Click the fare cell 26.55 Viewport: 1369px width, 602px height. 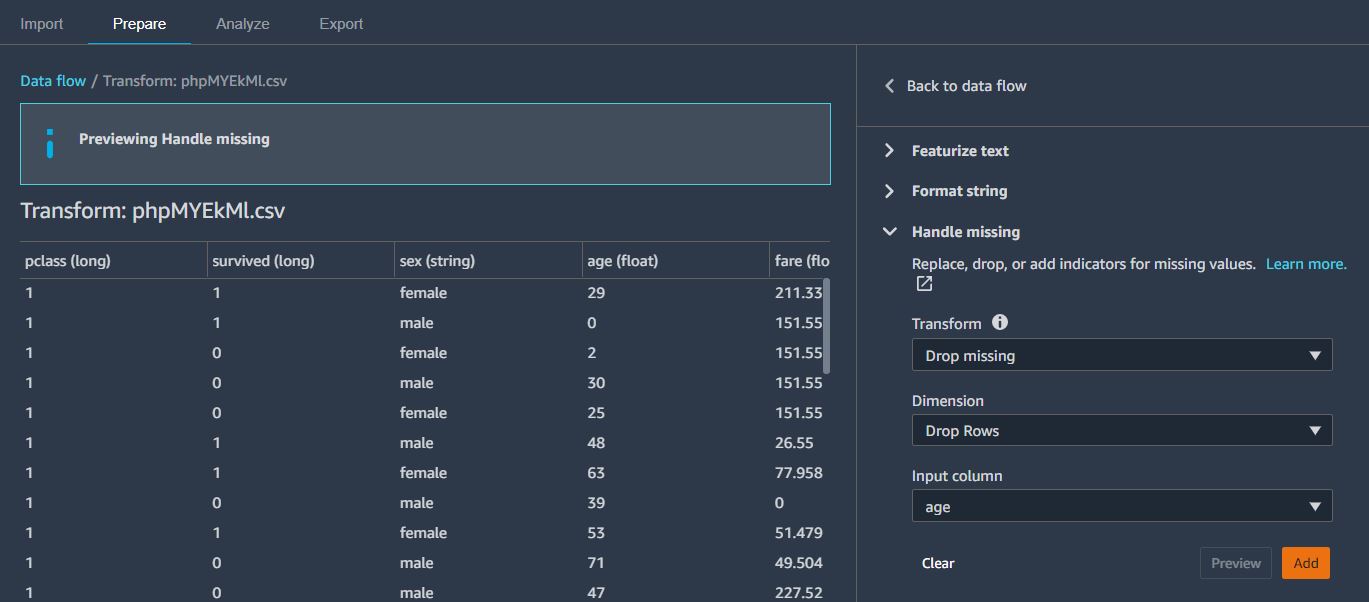click(x=794, y=443)
